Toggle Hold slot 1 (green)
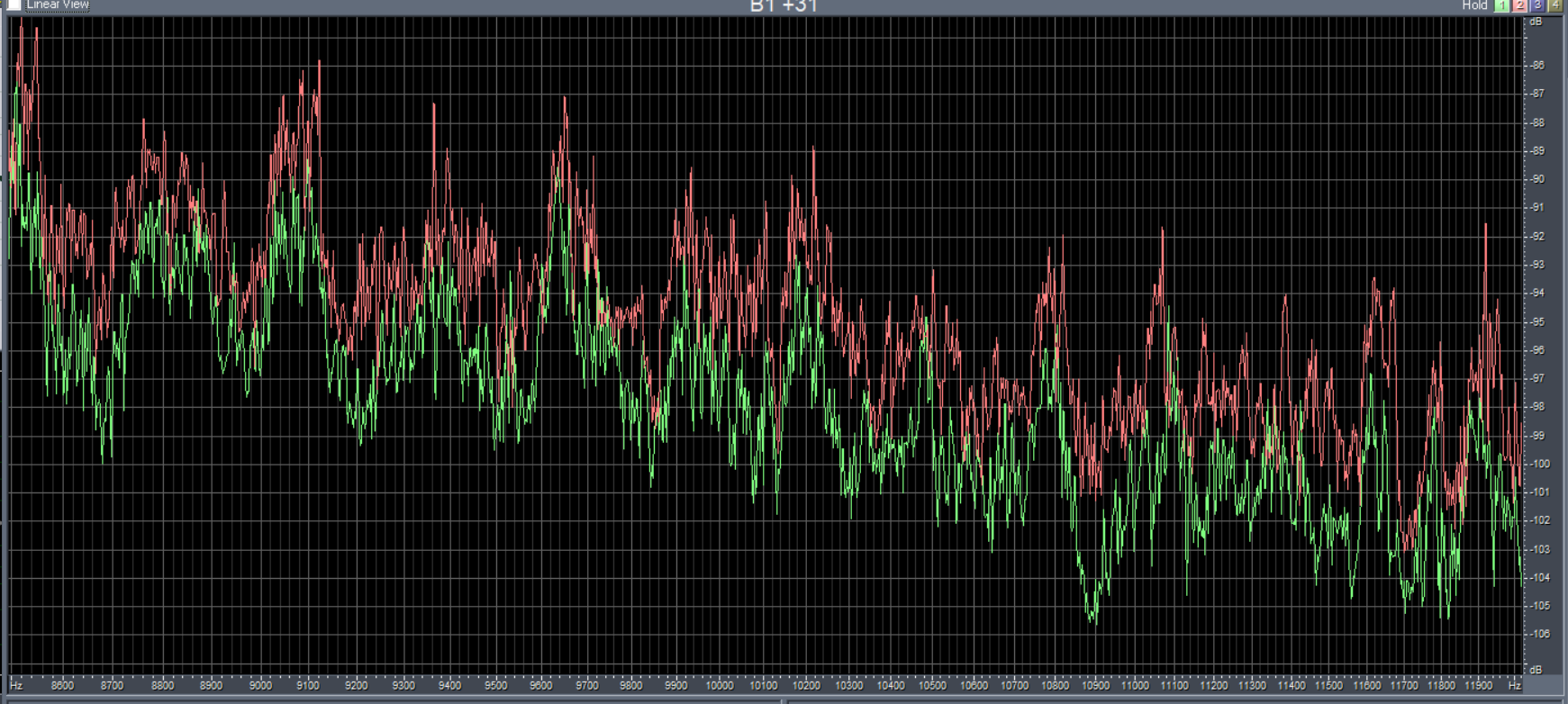This screenshot has width=1568, height=704. click(x=1501, y=5)
